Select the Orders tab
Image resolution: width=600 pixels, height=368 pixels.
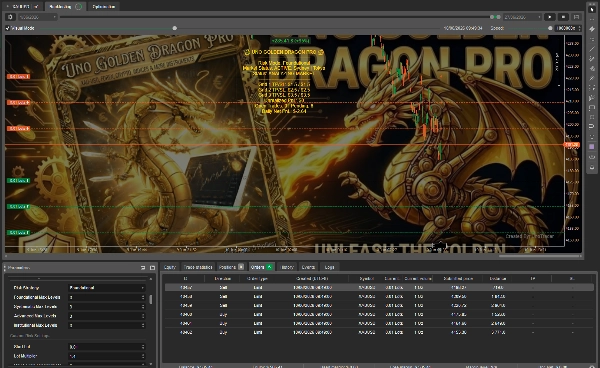pyautogui.click(x=261, y=267)
